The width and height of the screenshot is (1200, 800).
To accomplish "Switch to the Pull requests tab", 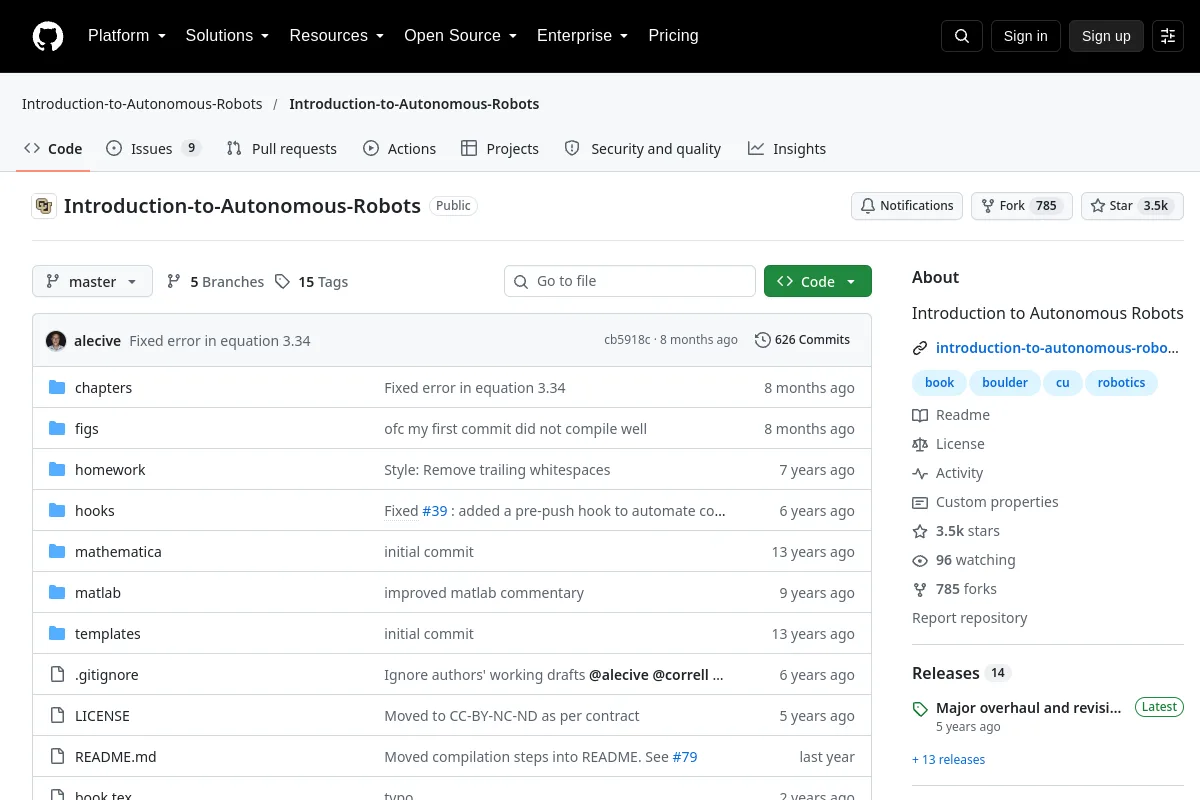I will tap(282, 148).
